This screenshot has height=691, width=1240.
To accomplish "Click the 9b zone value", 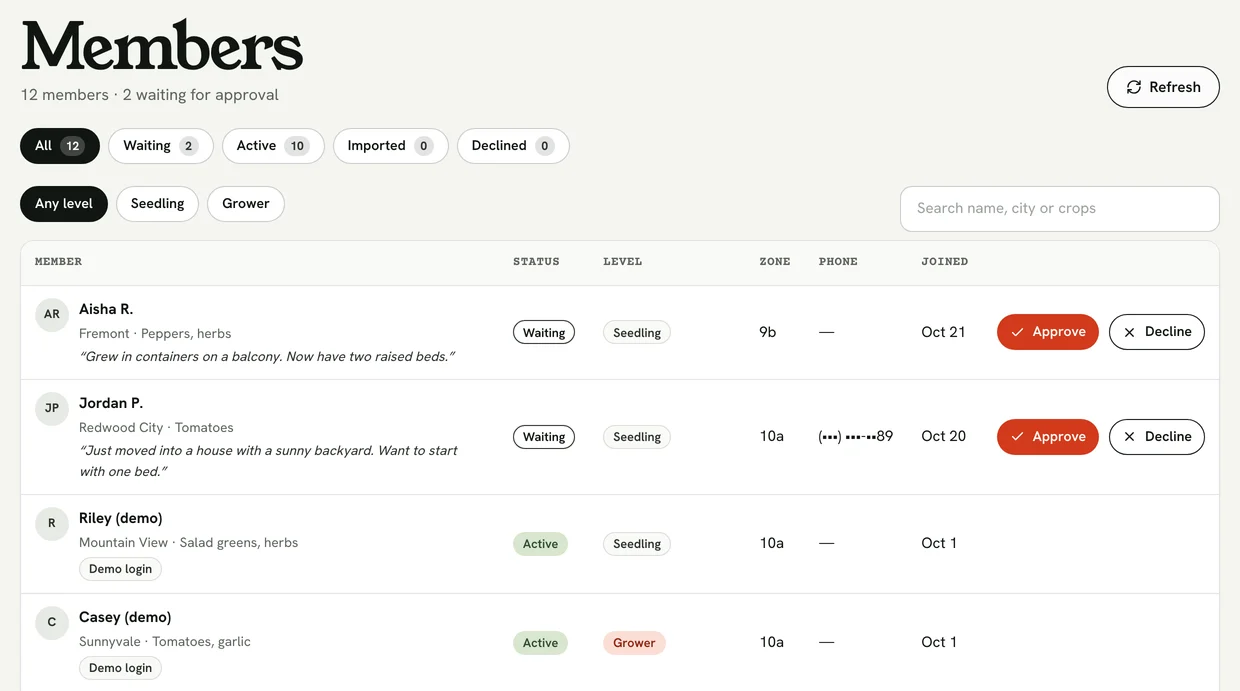I will [768, 332].
